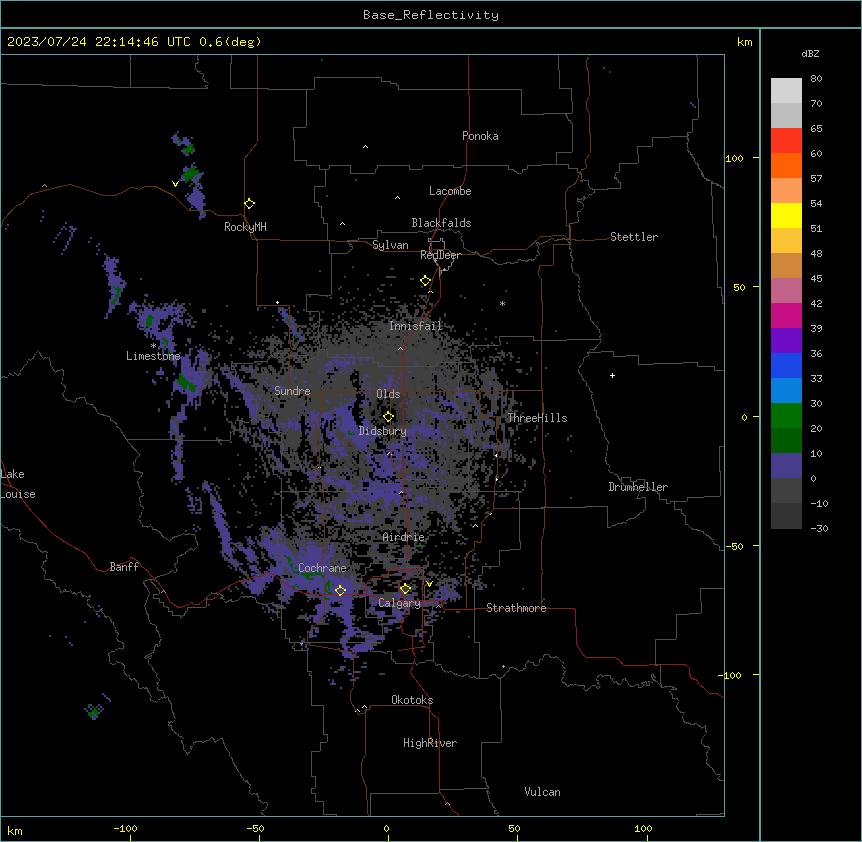Click the white asterisk above the Limestone label

click(x=153, y=345)
